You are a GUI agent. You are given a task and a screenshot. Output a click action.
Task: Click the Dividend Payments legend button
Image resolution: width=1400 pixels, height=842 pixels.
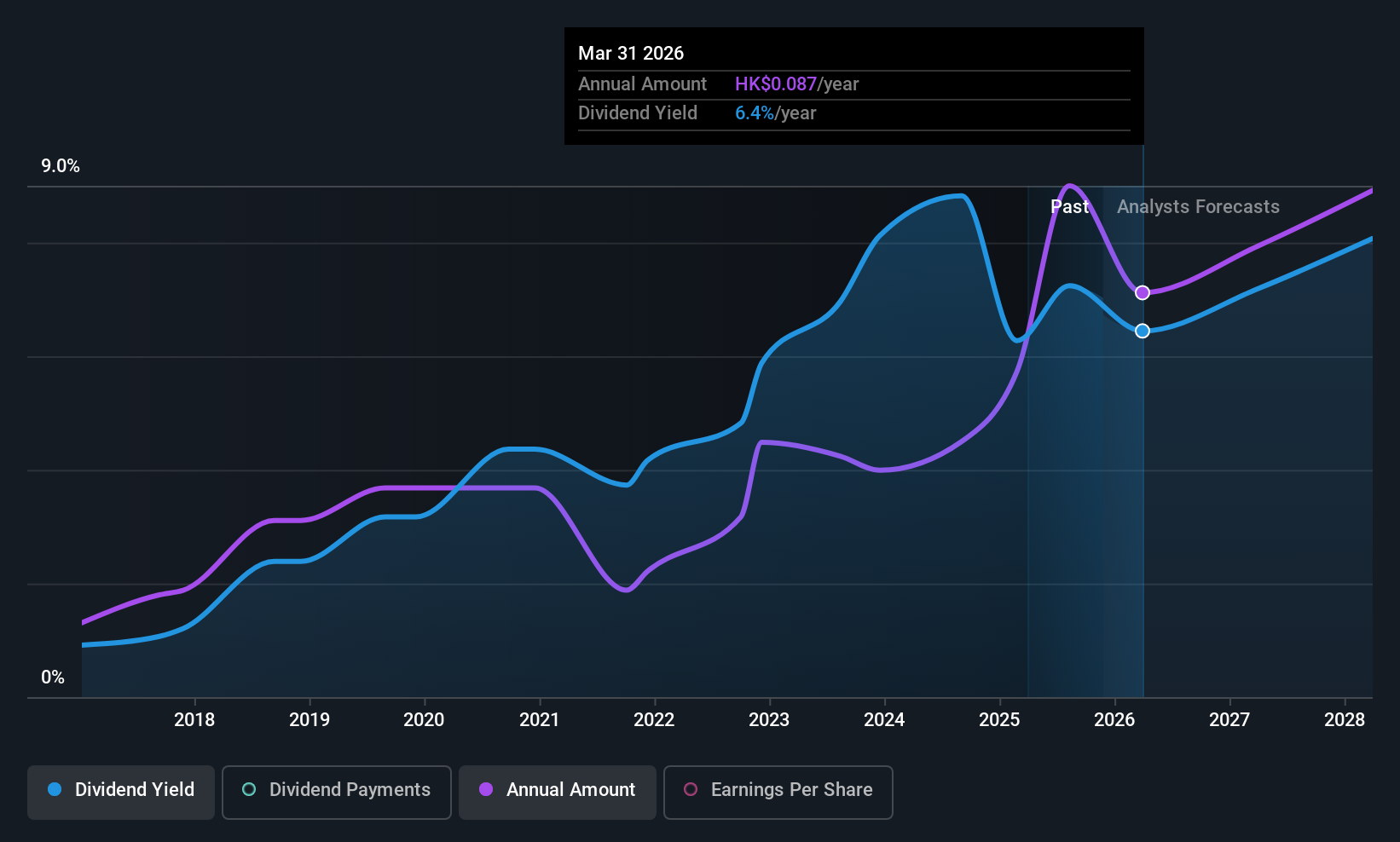pyautogui.click(x=336, y=790)
